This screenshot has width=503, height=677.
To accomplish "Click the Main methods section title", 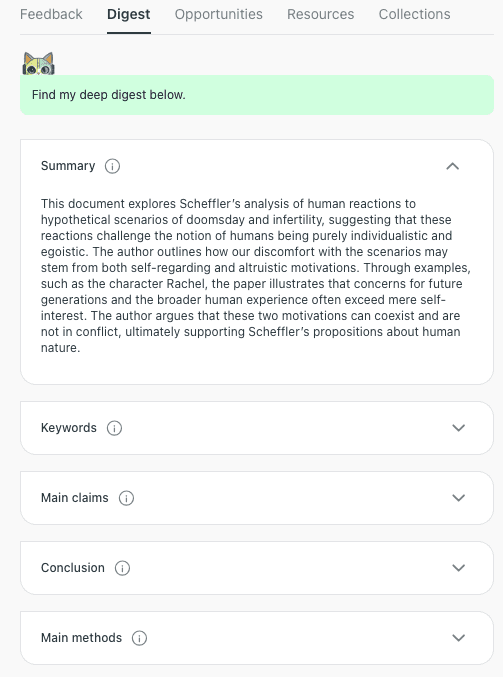I will 81,638.
